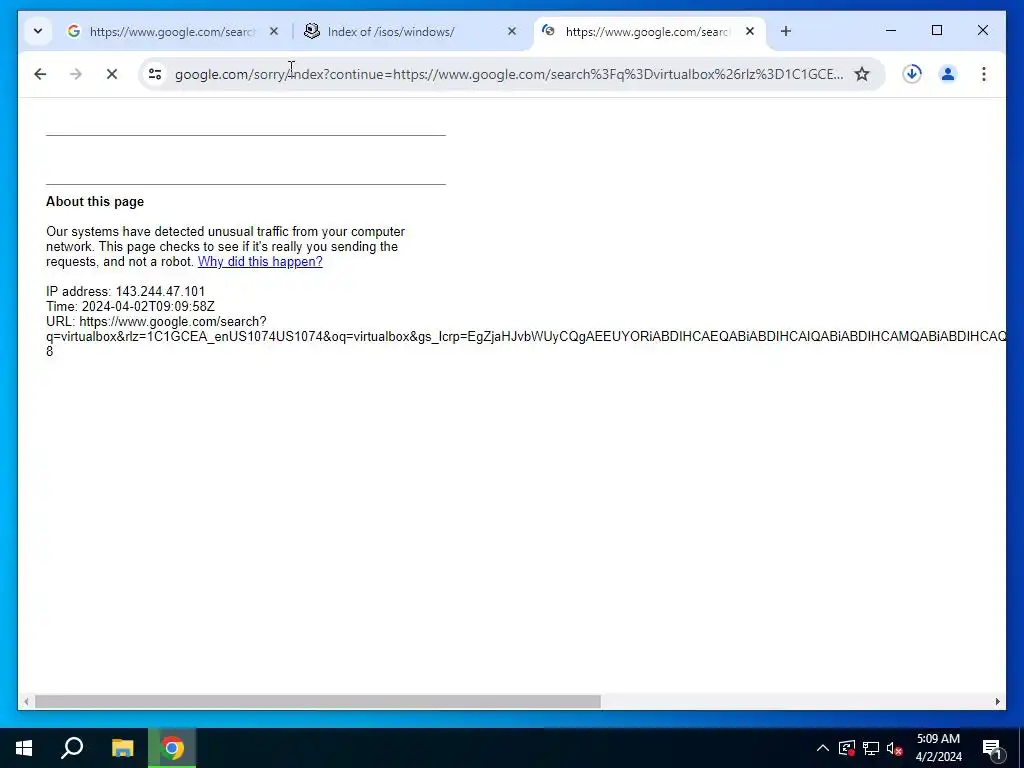Close the active Google sorry tab

coord(750,31)
